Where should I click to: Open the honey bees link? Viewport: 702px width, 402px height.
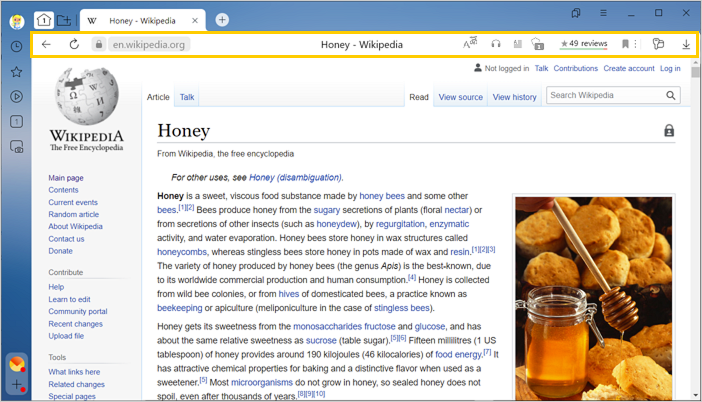(x=382, y=196)
